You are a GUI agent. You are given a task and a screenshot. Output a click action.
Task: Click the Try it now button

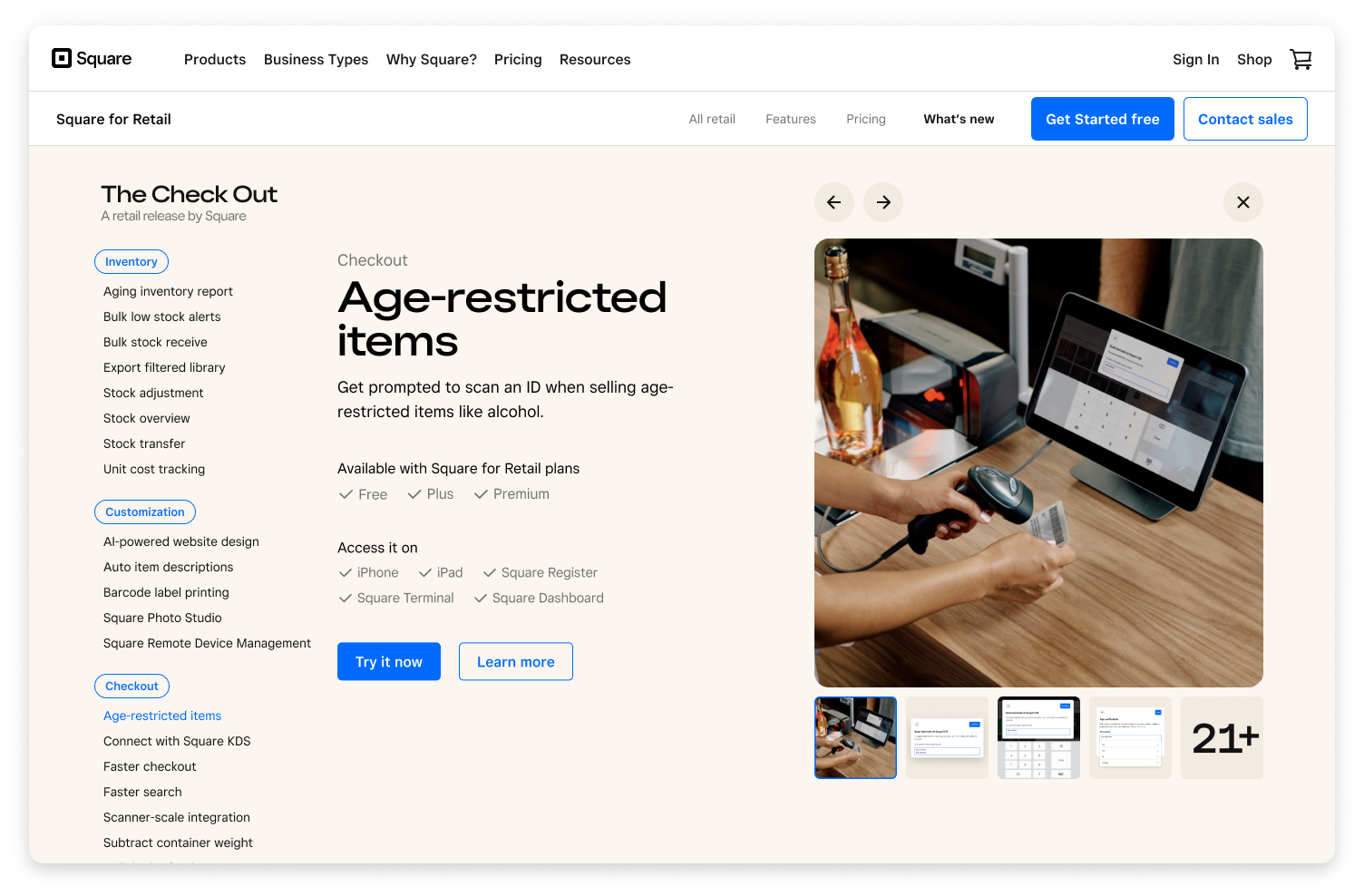[x=389, y=661]
